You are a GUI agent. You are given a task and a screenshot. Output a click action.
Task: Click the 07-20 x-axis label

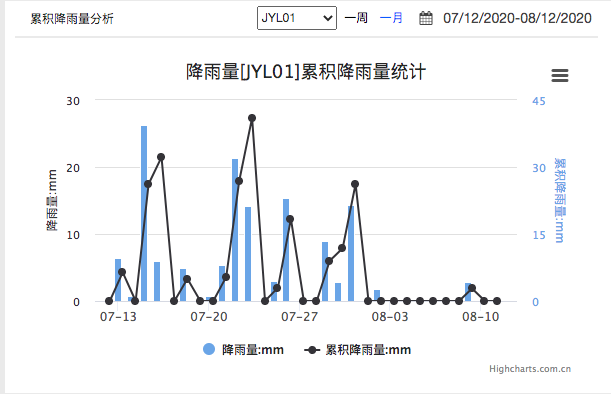pos(208,317)
